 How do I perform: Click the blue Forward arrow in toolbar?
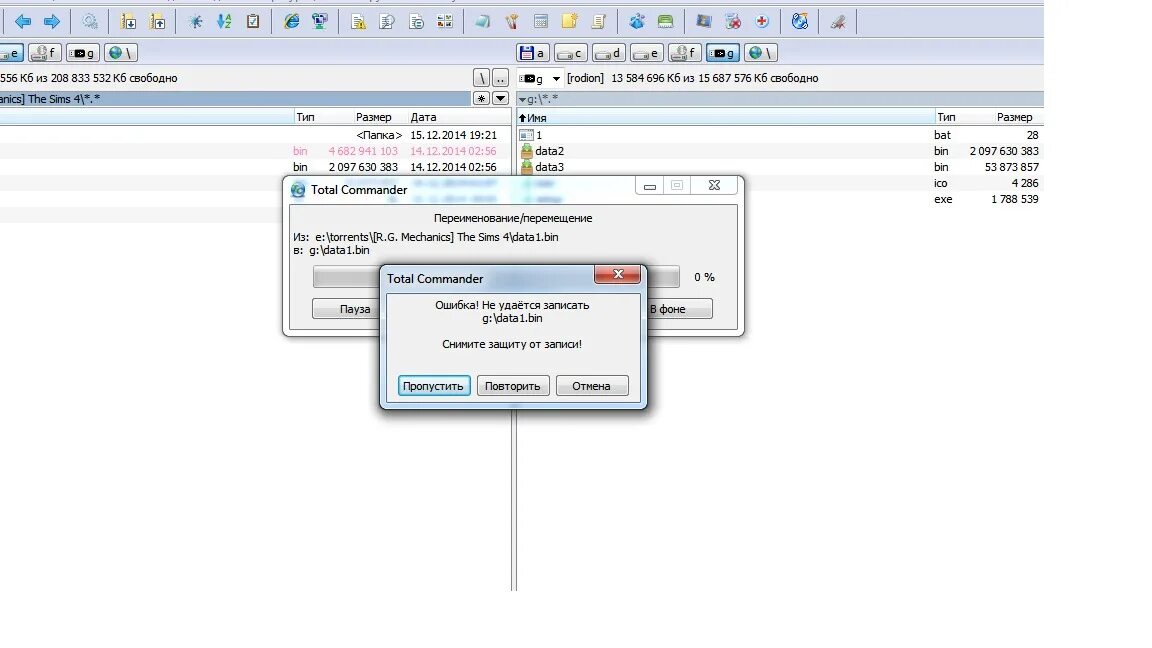tap(51, 21)
